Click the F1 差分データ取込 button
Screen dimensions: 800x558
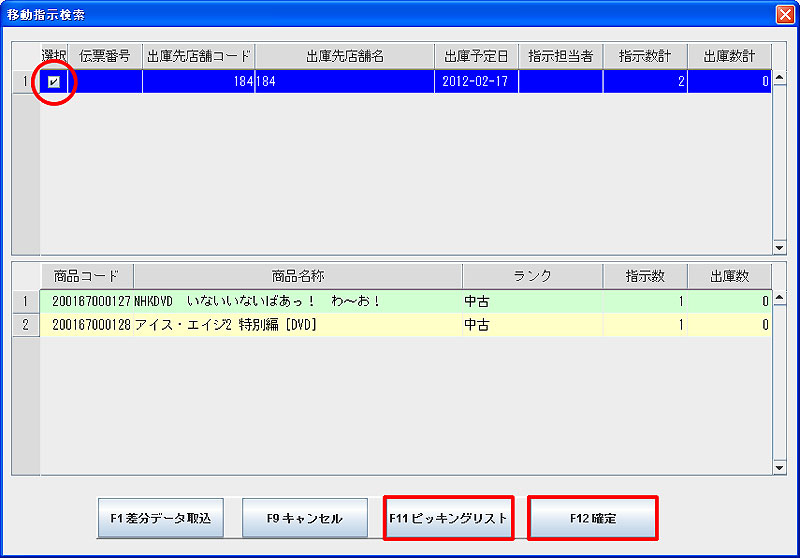(x=162, y=519)
